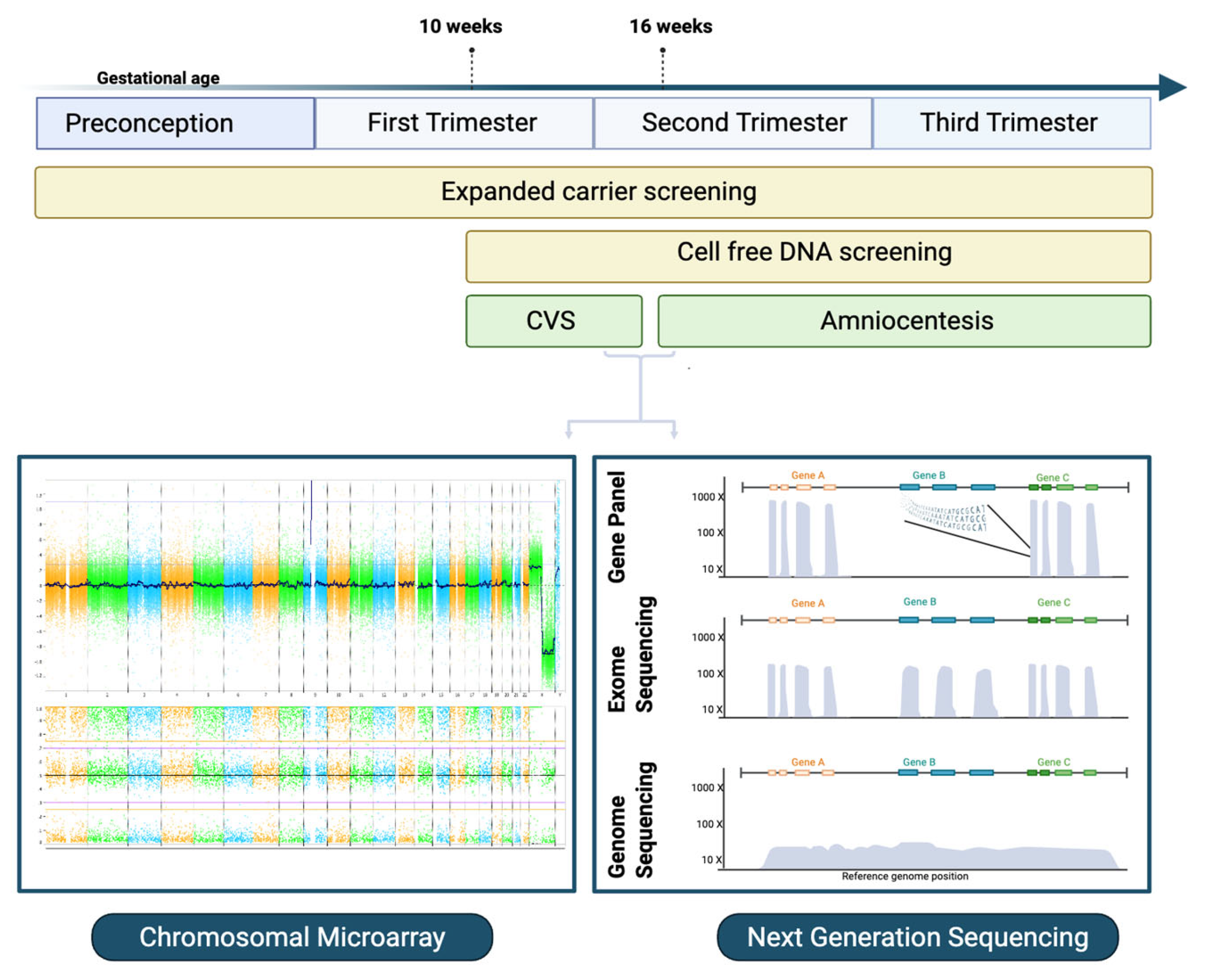This screenshot has width=1205, height=980.
Task: Click the 16 weeks timeline marker
Action: 671,27
